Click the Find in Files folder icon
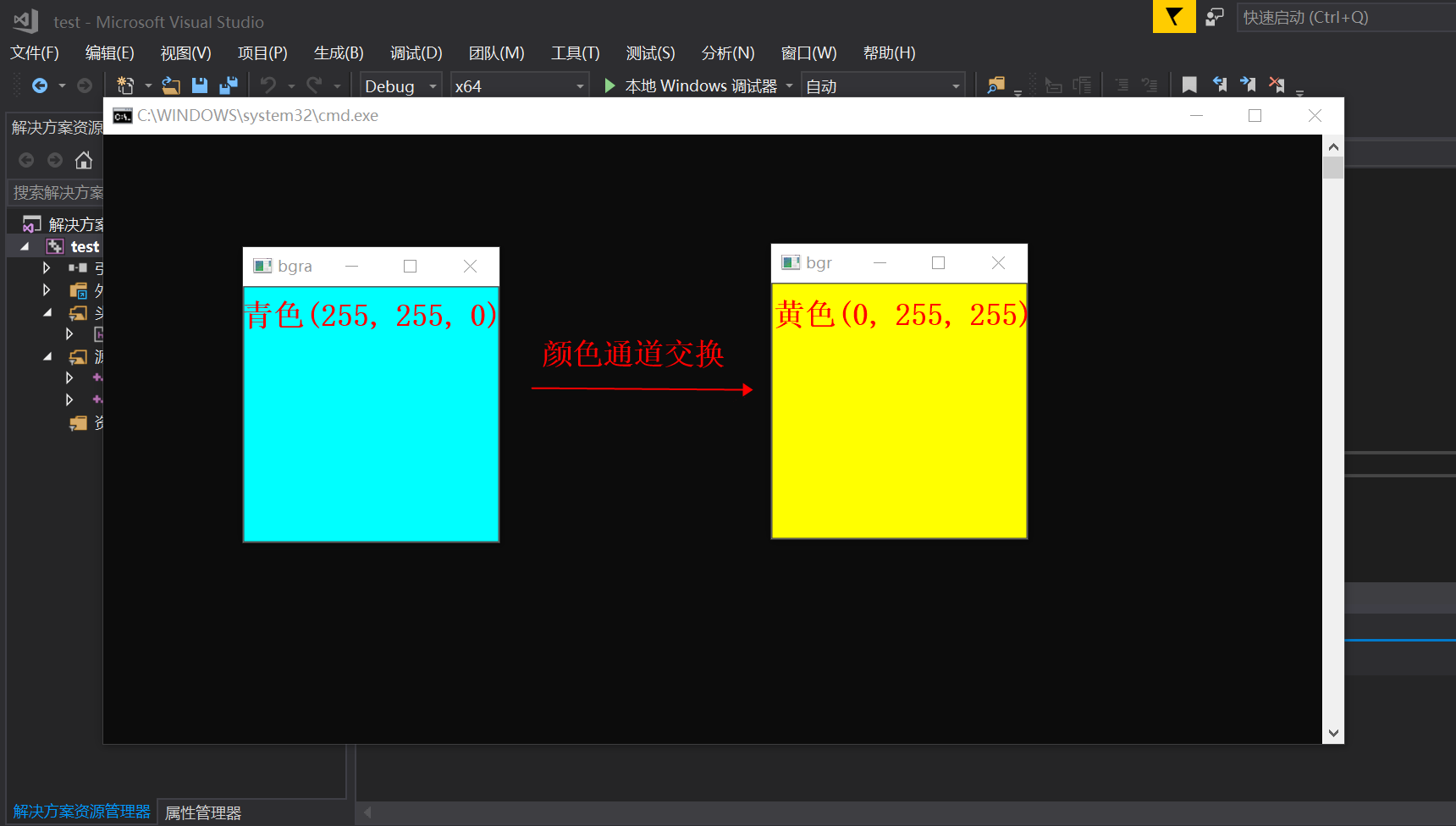The image size is (1456, 826). coord(996,85)
